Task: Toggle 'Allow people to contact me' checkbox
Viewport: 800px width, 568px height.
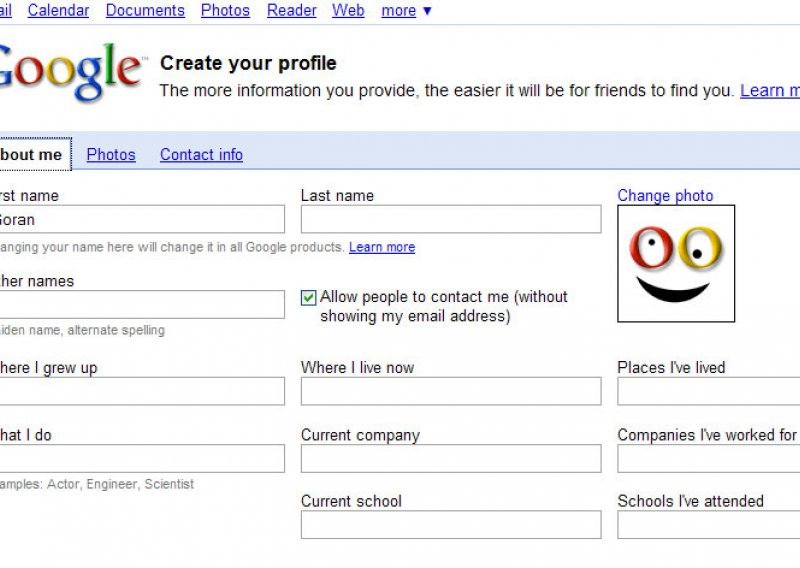Action: point(308,298)
